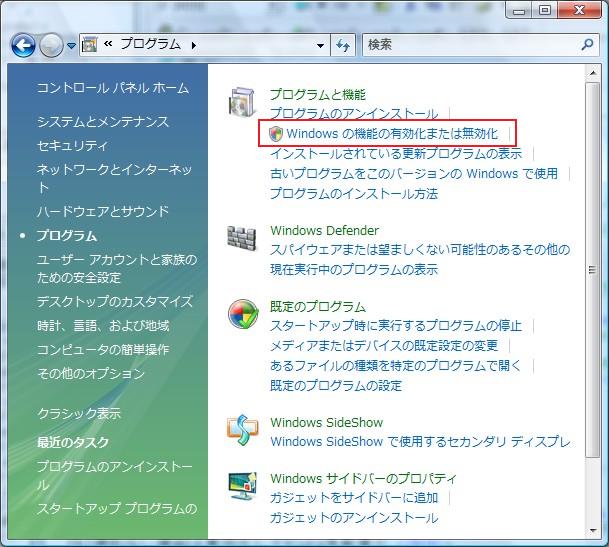The width and height of the screenshot is (609, 547).
Task: Click あるファイルの種類を特定のプログラムで開く
Action: [x=395, y=366]
